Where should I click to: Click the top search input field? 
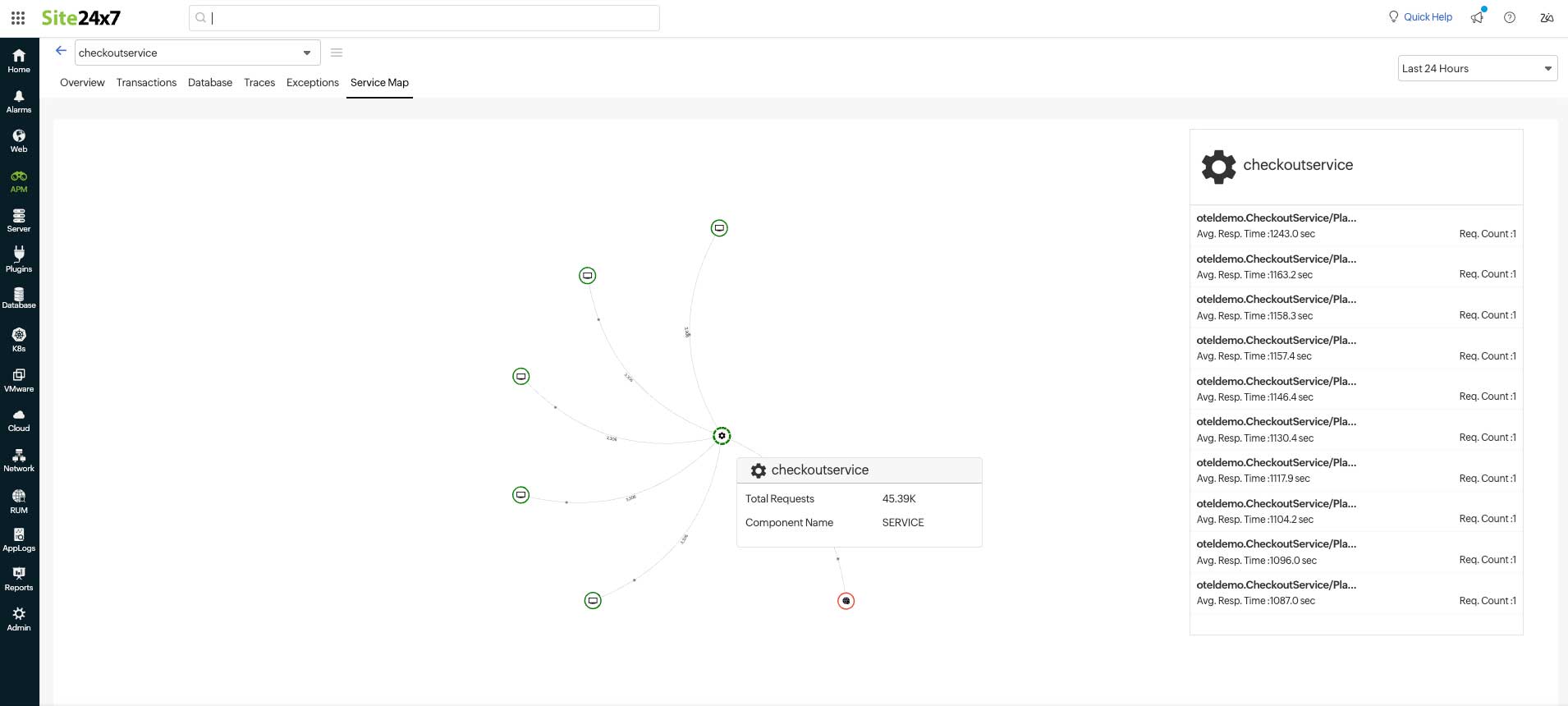coord(424,18)
